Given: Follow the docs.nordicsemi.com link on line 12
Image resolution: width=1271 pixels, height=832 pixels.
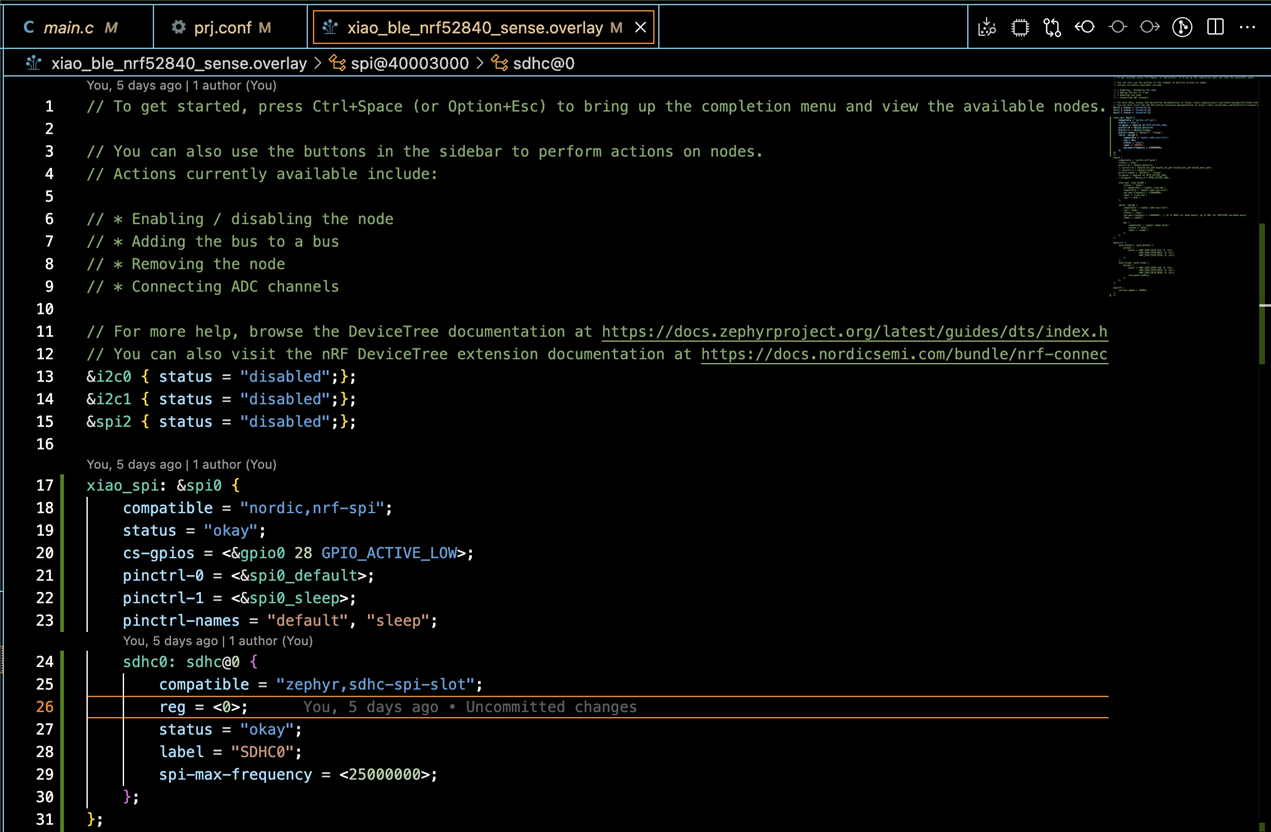Looking at the screenshot, I should point(904,354).
